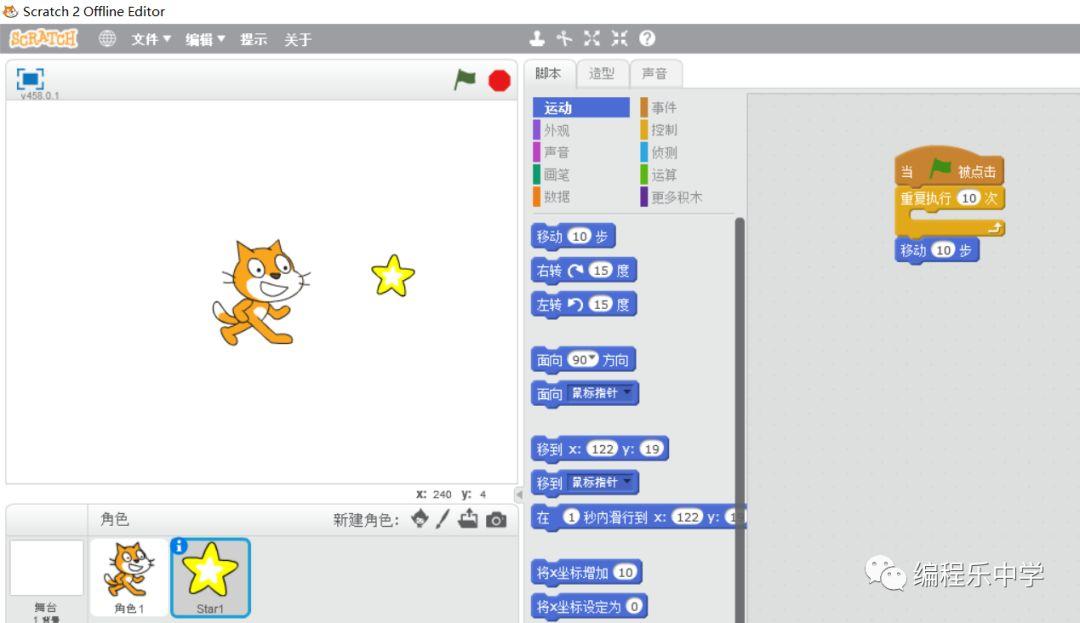Click the green flag to start
The image size is (1080, 623).
(465, 79)
